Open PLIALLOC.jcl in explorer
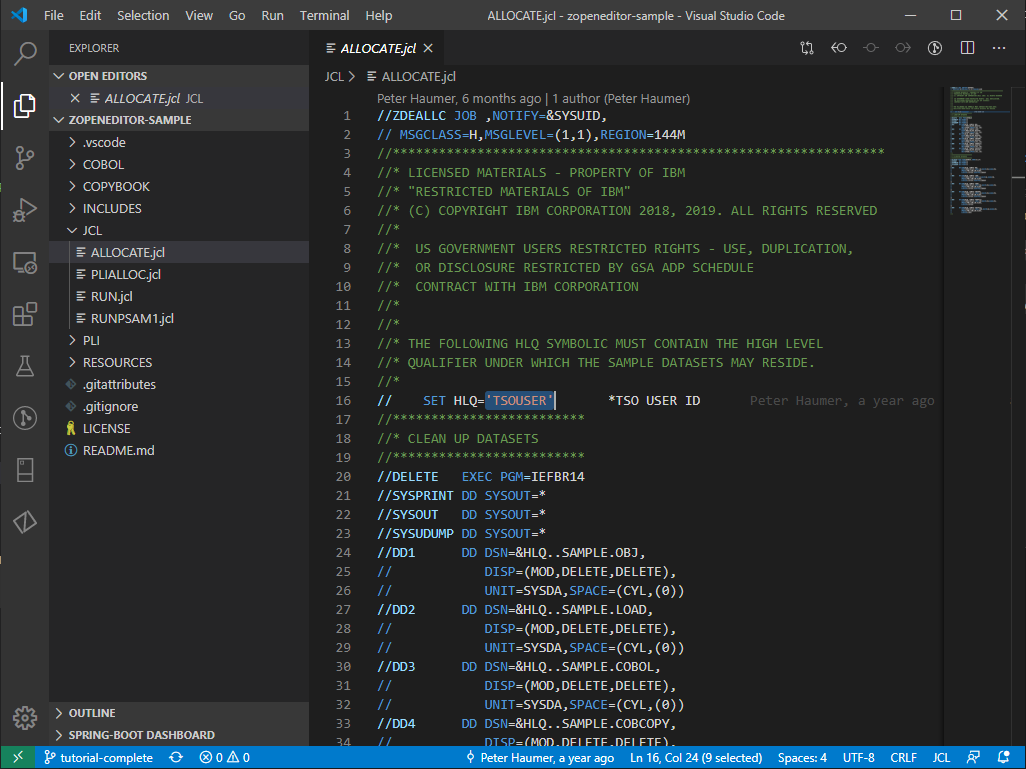This screenshot has width=1026, height=769. 179,274
